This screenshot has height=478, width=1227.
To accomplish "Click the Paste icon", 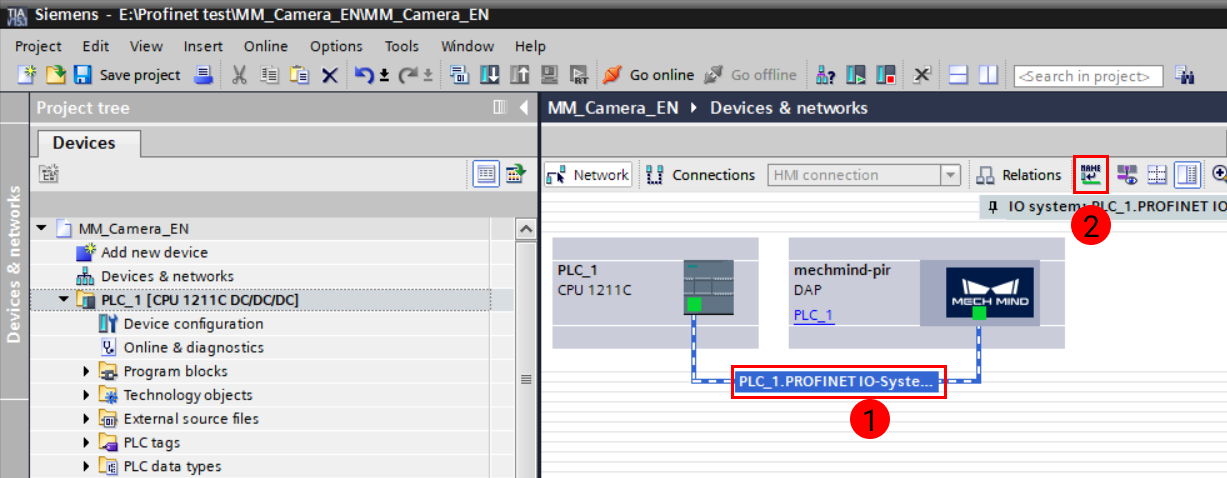I will [298, 75].
